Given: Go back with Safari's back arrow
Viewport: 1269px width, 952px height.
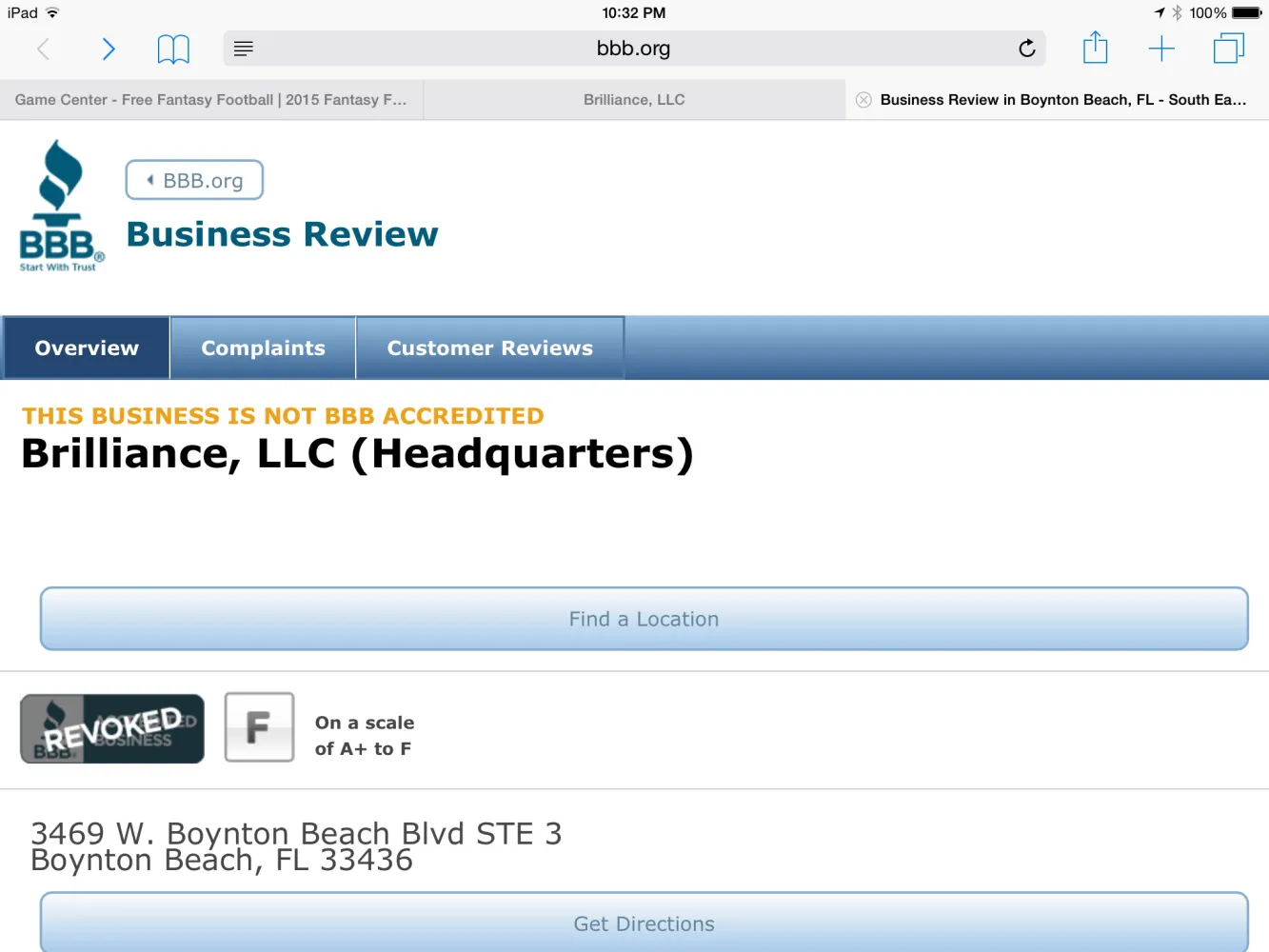Looking at the screenshot, I should pyautogui.click(x=43, y=49).
